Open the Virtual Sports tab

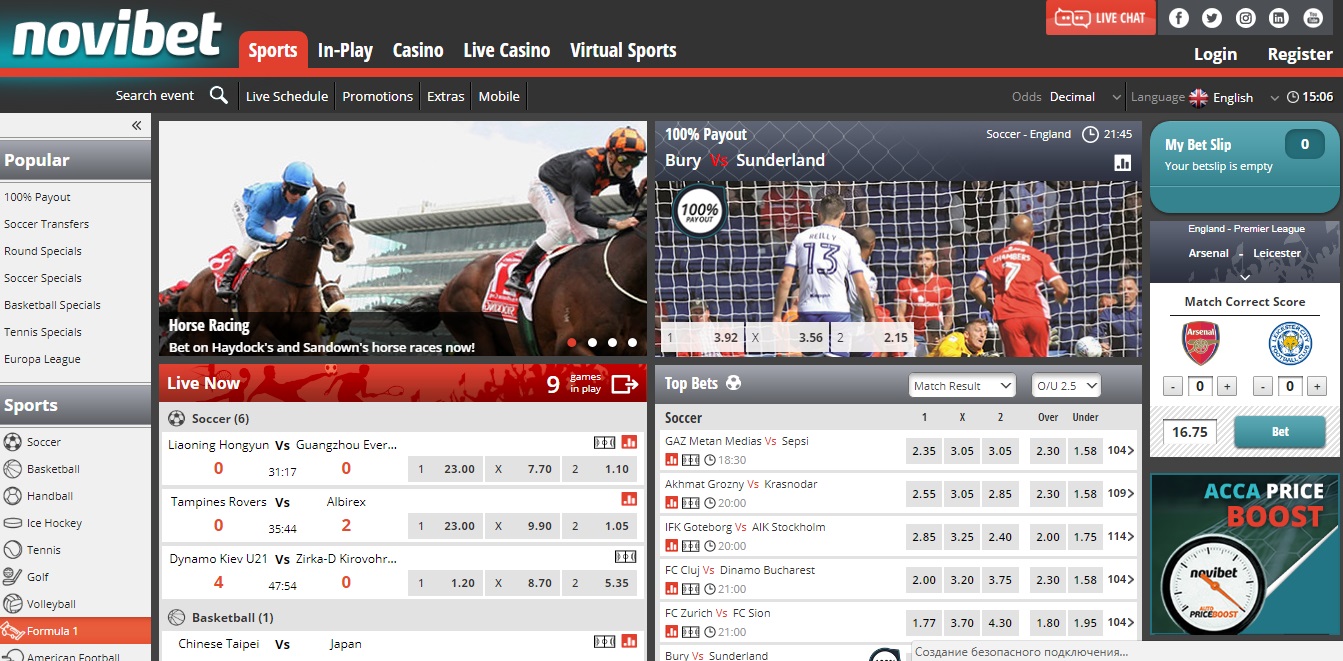coord(623,50)
